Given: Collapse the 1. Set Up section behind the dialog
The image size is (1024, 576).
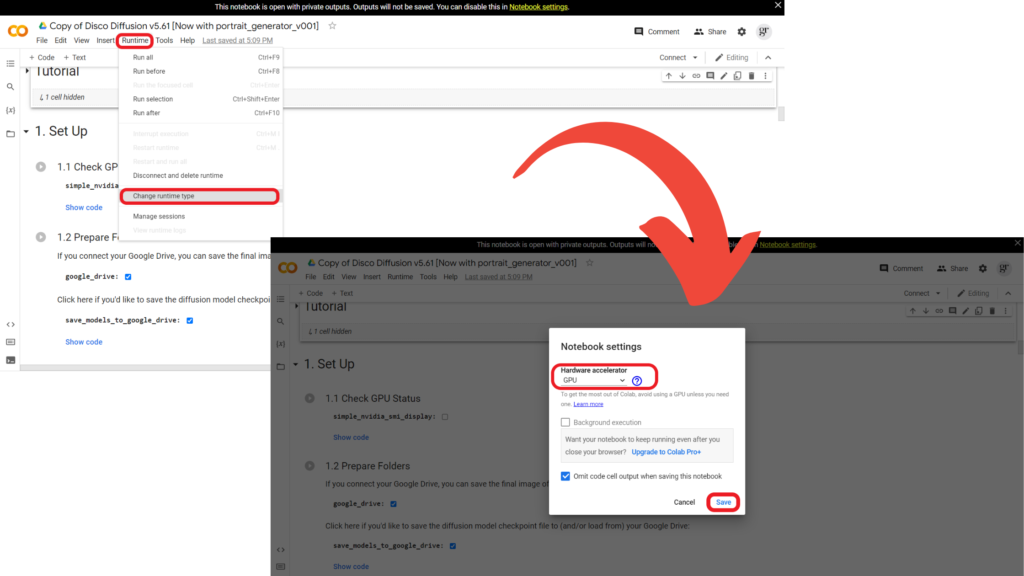Looking at the screenshot, I should point(296,364).
